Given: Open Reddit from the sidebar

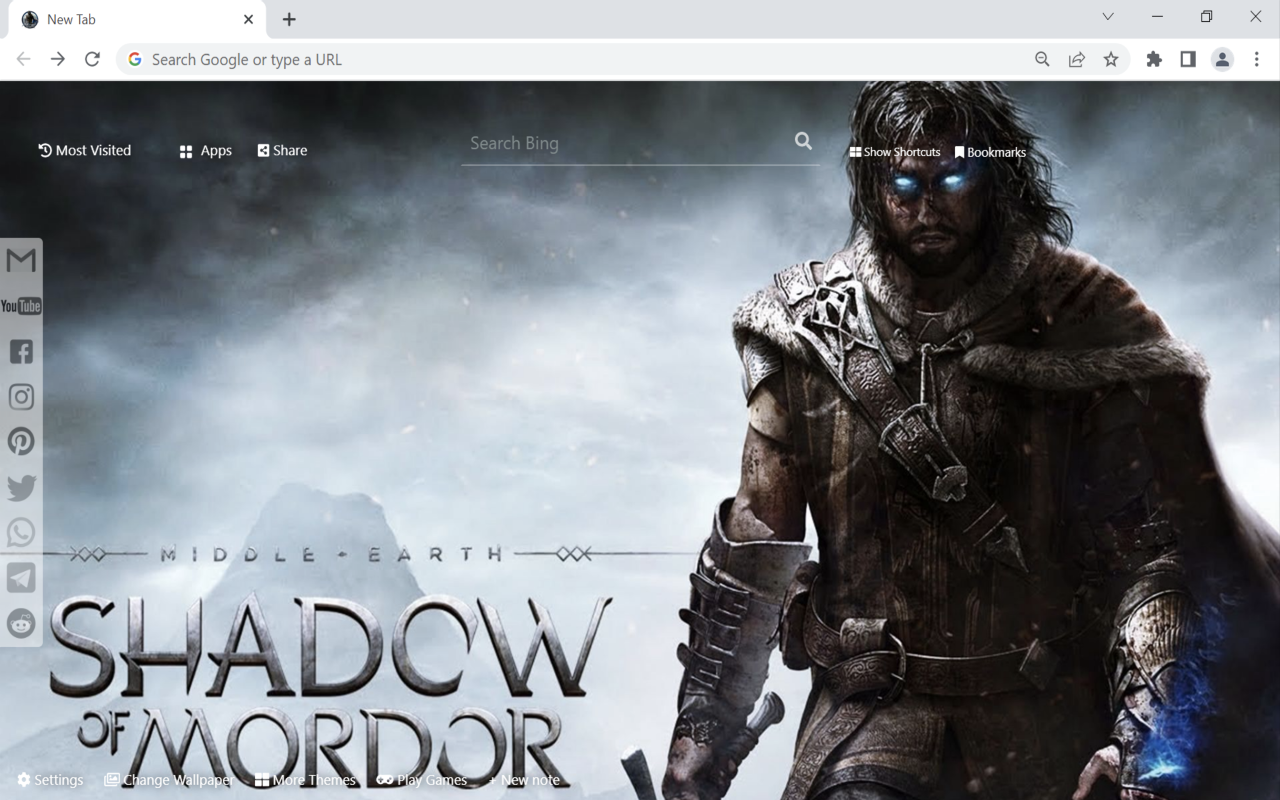Looking at the screenshot, I should click(21, 624).
